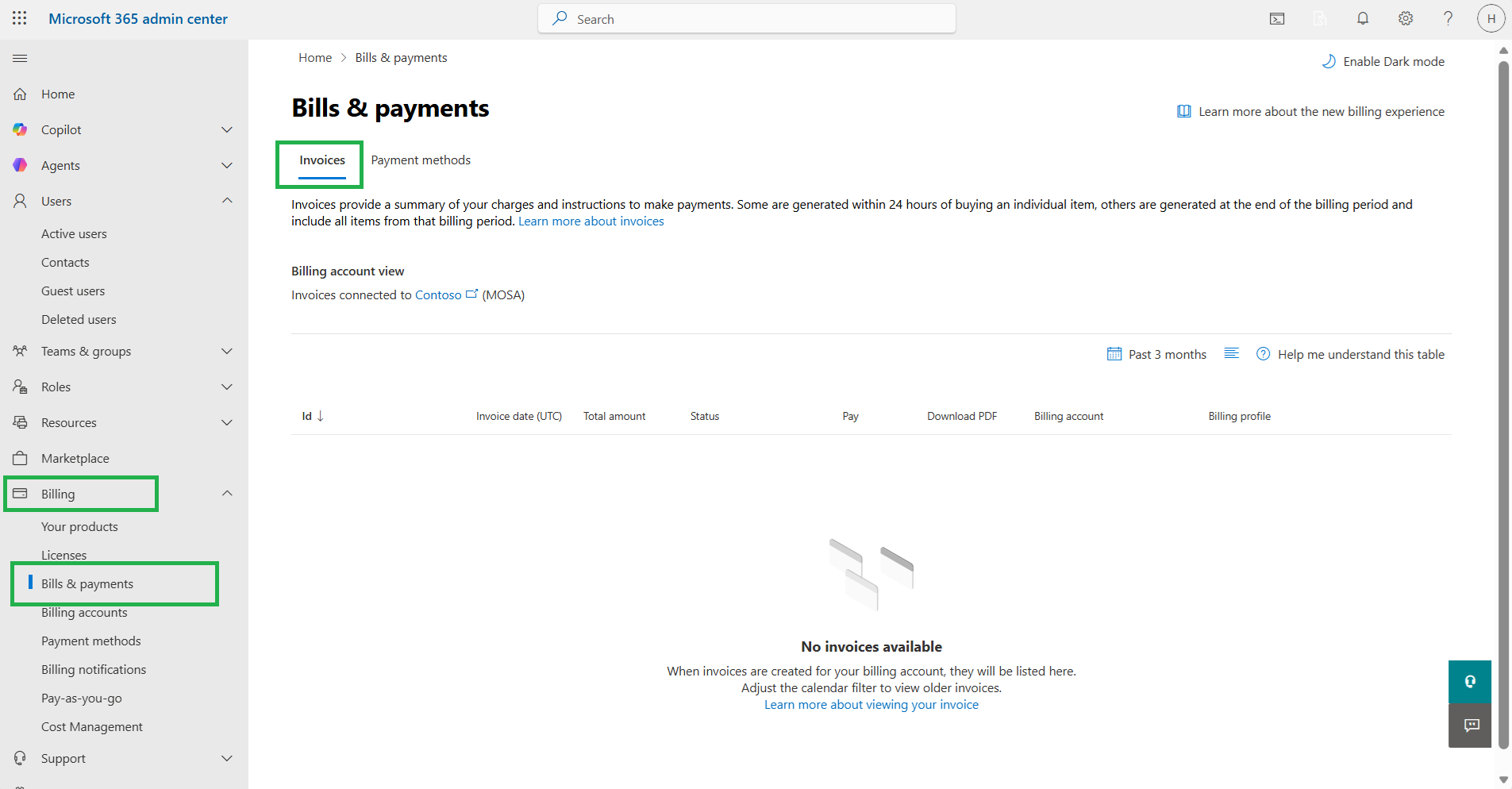Click the Resources icon in sidebar

pos(21,422)
